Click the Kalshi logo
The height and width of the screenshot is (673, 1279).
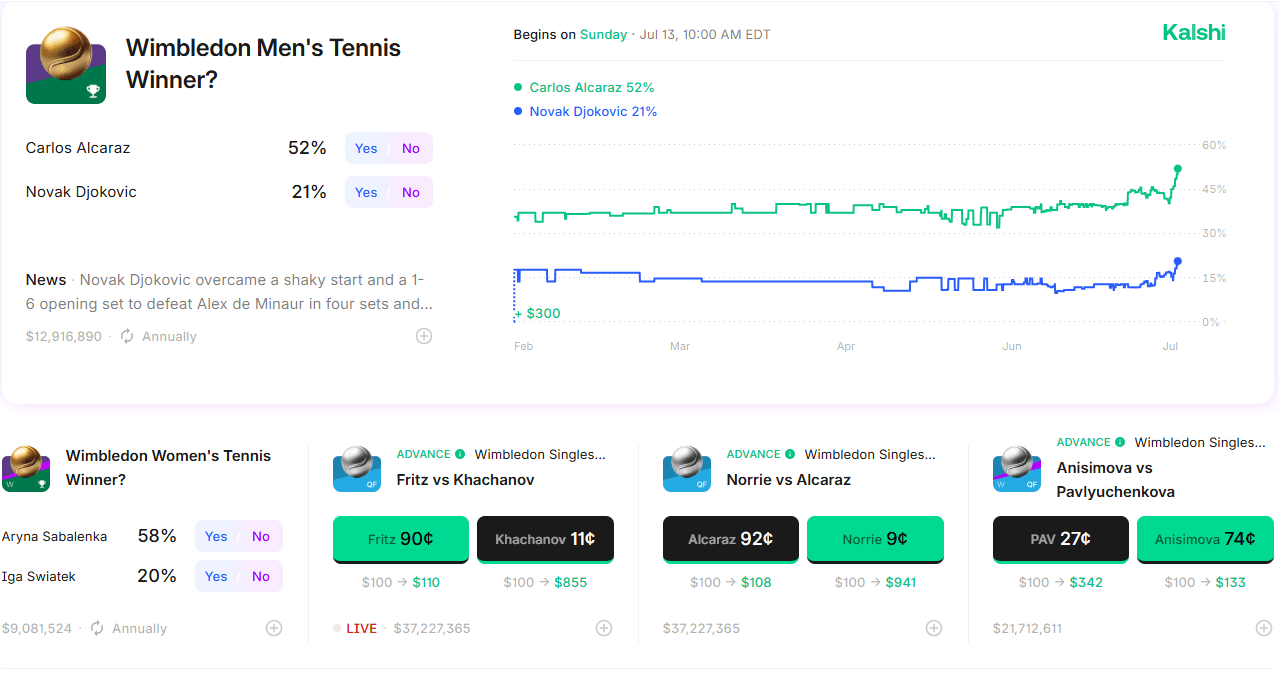tap(1194, 32)
